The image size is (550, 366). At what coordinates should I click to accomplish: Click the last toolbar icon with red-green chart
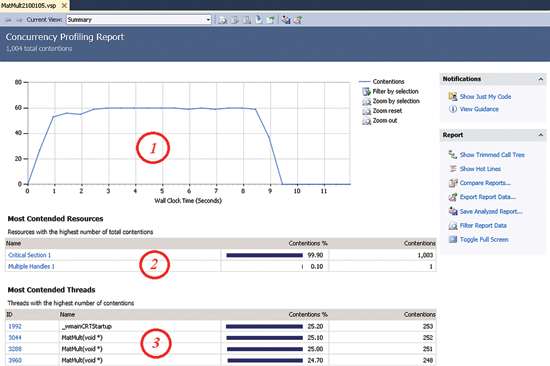coord(298,20)
